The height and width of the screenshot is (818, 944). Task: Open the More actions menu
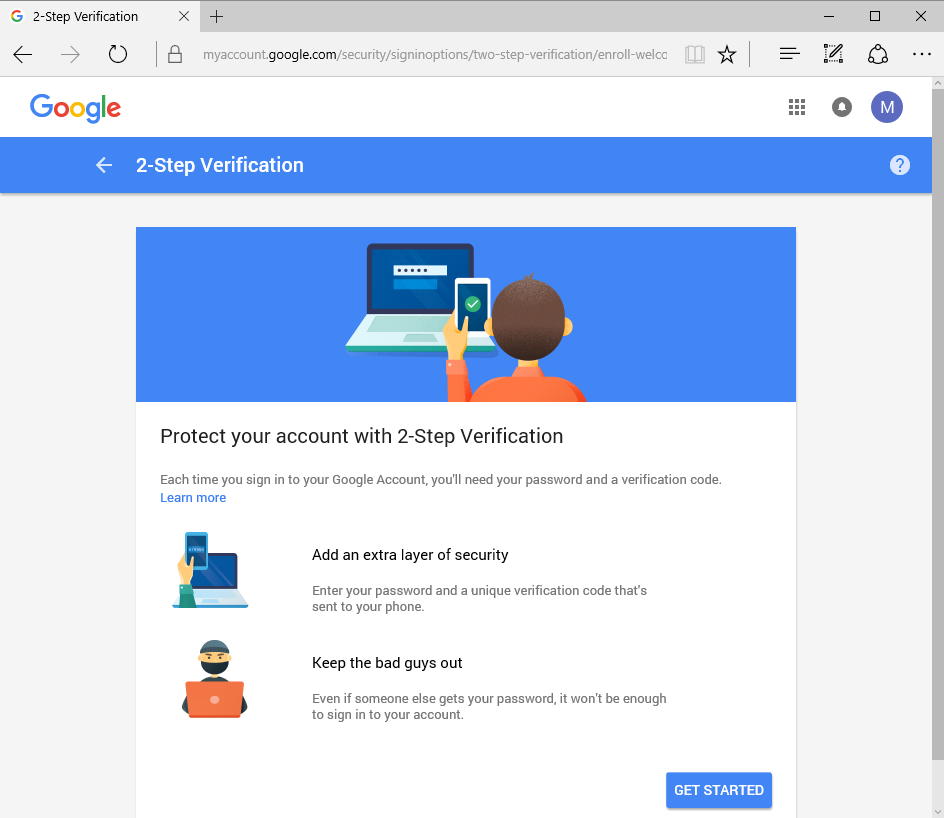[x=921, y=54]
